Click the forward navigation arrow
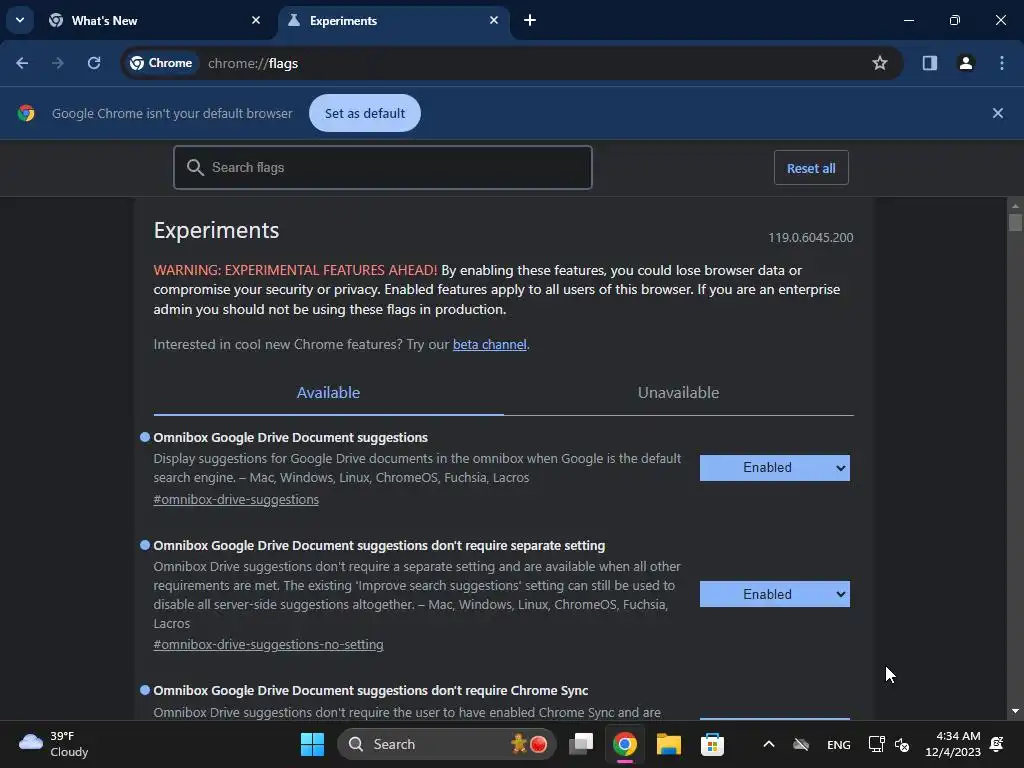Screen dimensions: 1024x768 [58, 63]
